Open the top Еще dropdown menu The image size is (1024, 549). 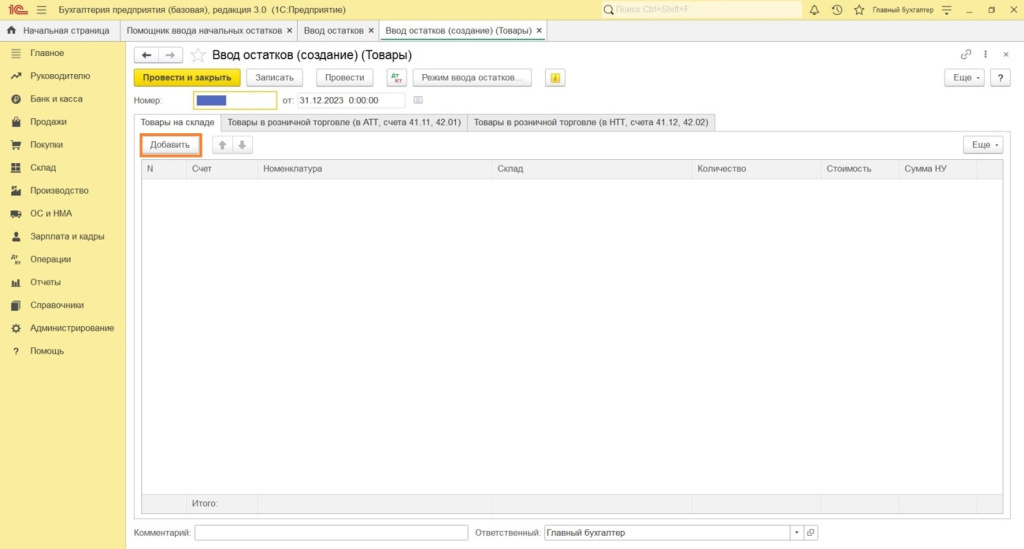(964, 77)
